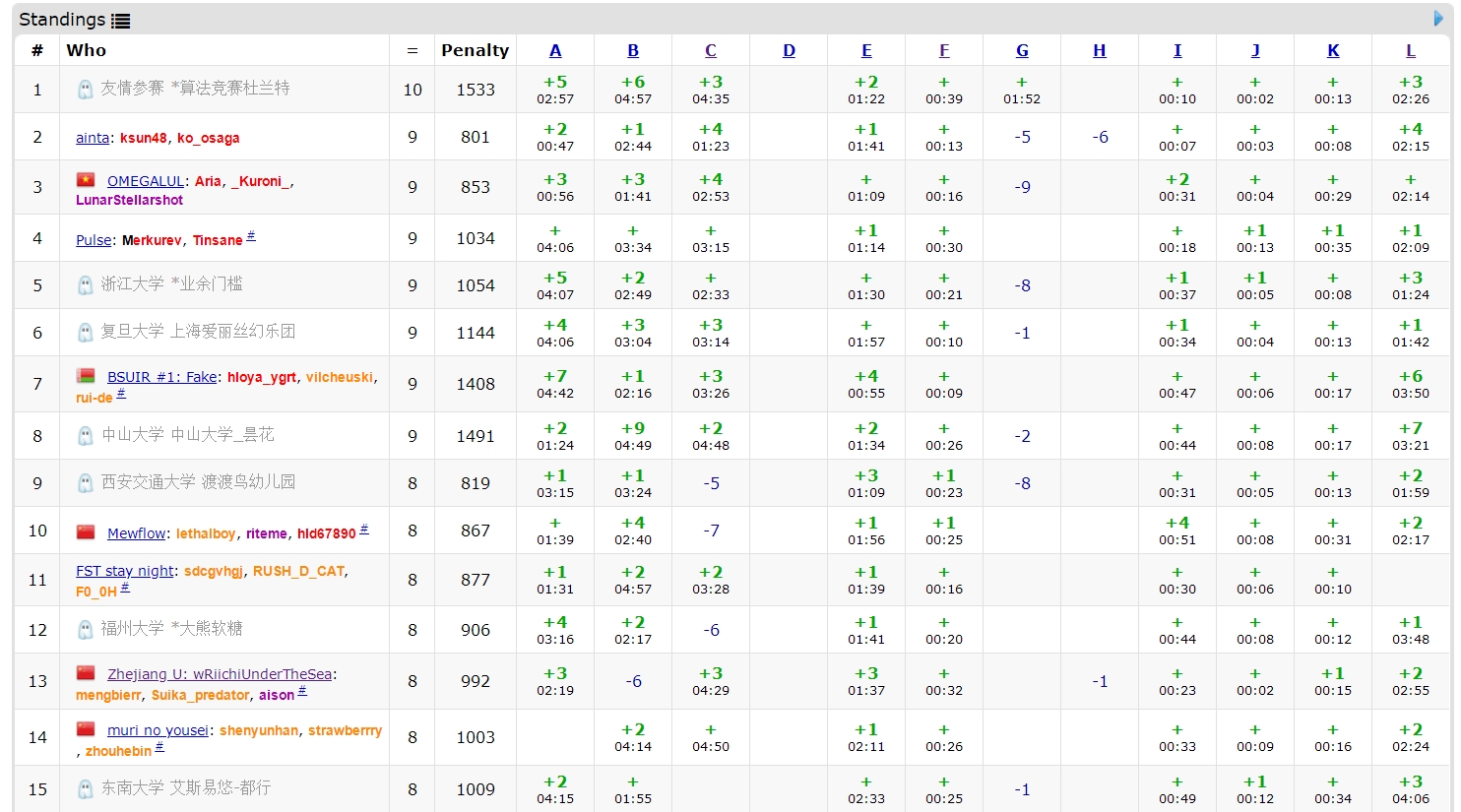Viewport: 1461px width, 812px height.
Task: Open the ainta team link
Action: (x=93, y=138)
